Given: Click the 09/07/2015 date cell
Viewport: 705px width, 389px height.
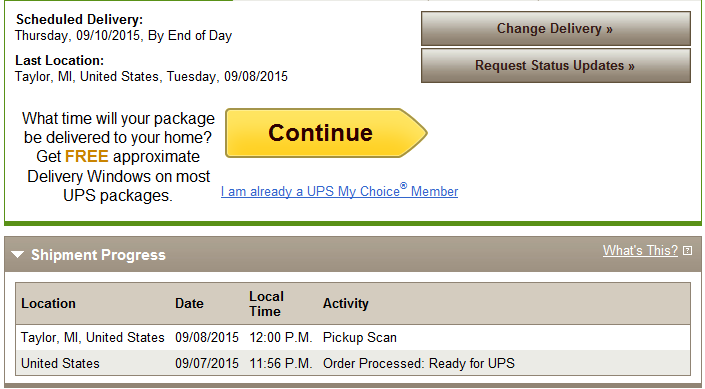Looking at the screenshot, I should (207, 363).
